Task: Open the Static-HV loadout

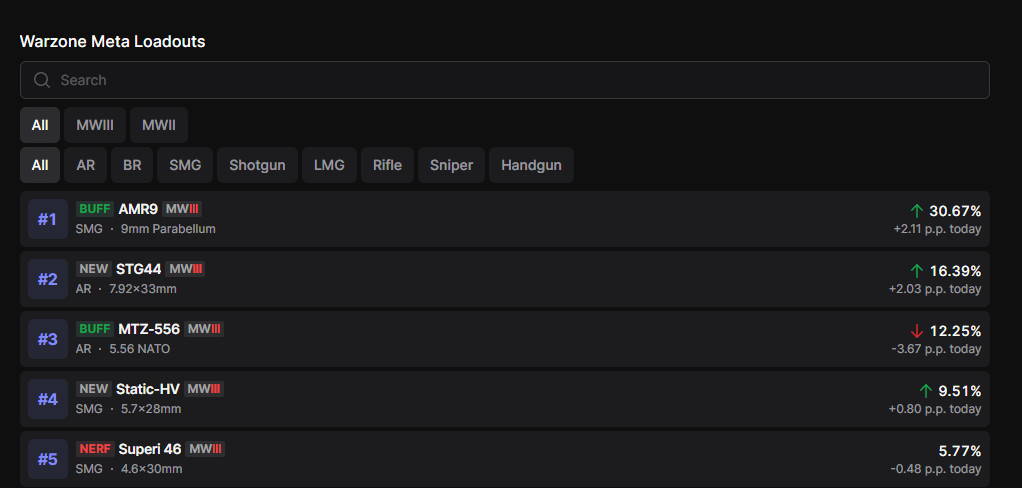Action: tap(504, 399)
